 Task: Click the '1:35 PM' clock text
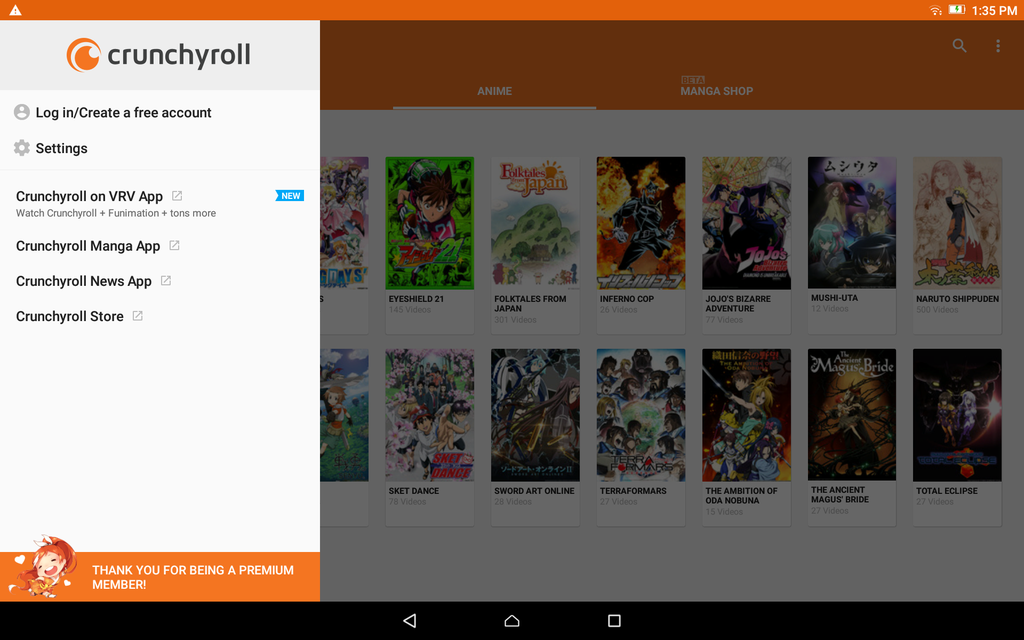[x=994, y=10]
